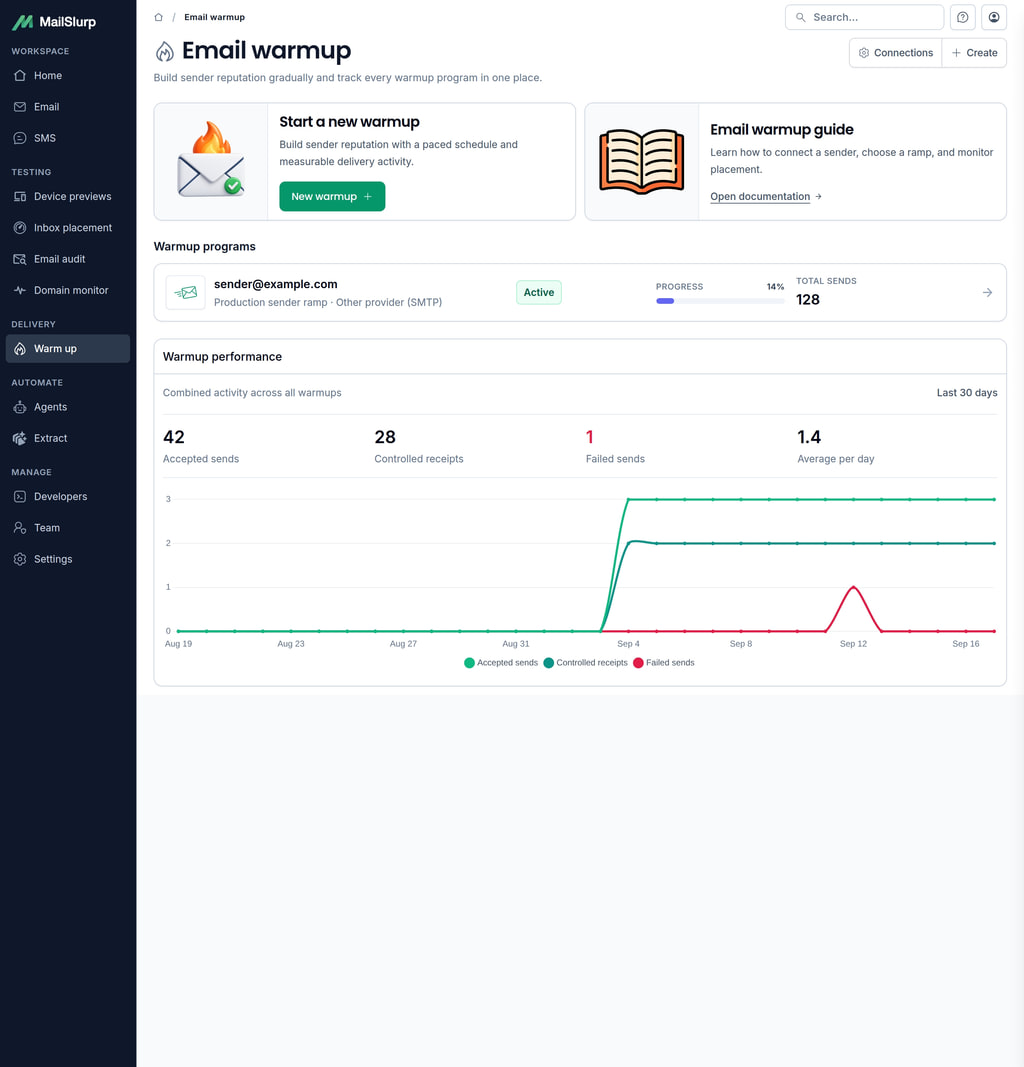Click the MailSlurp logo in the sidebar
1024x1067 pixels.
coord(54,22)
